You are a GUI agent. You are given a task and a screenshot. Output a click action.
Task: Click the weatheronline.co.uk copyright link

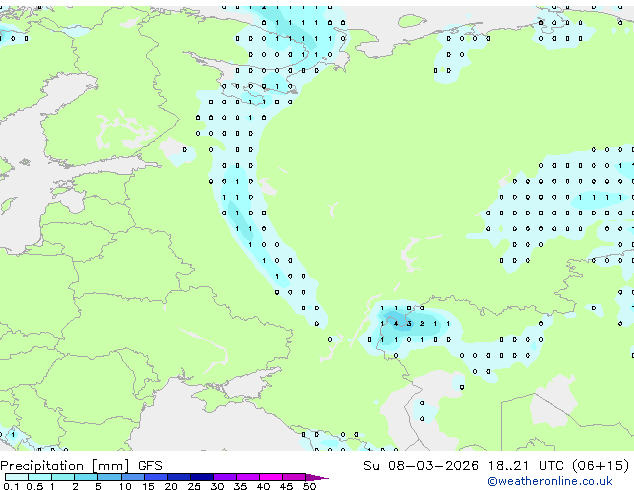coord(550,481)
